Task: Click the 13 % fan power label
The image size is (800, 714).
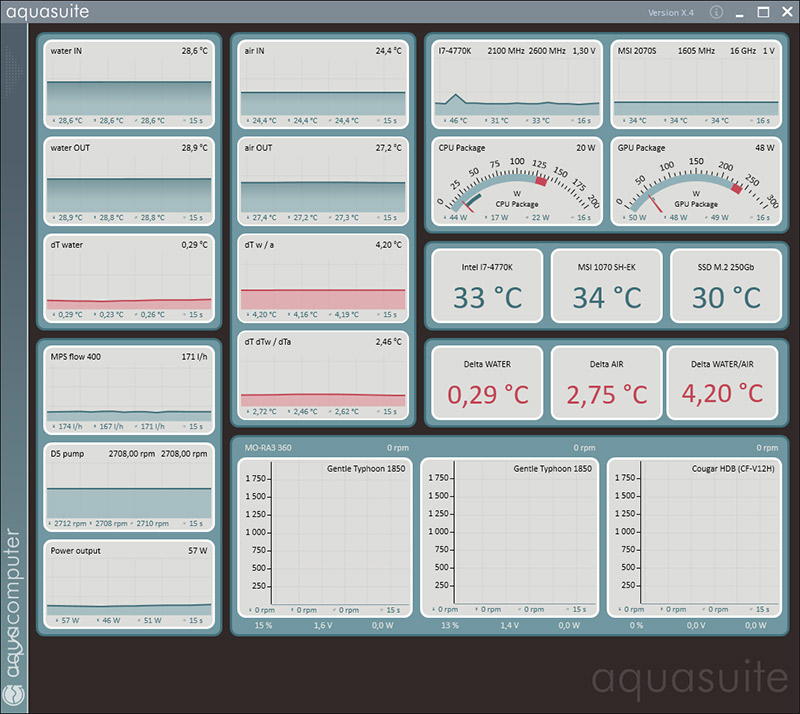Action: (x=449, y=625)
